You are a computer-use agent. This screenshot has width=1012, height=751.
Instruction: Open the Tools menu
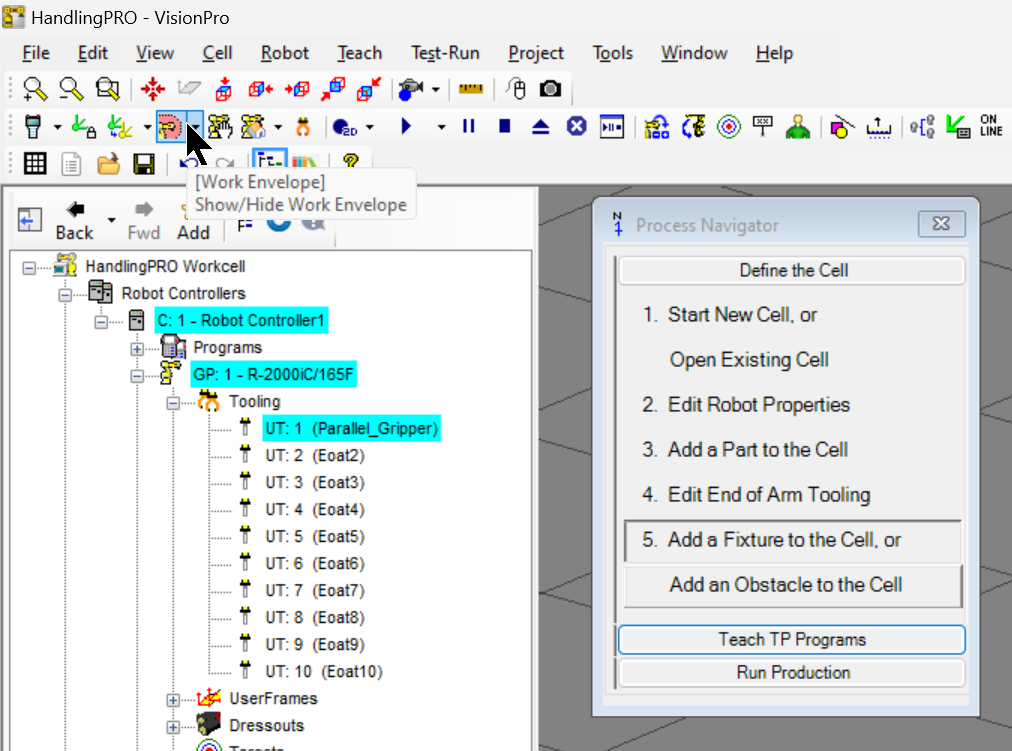(x=612, y=53)
